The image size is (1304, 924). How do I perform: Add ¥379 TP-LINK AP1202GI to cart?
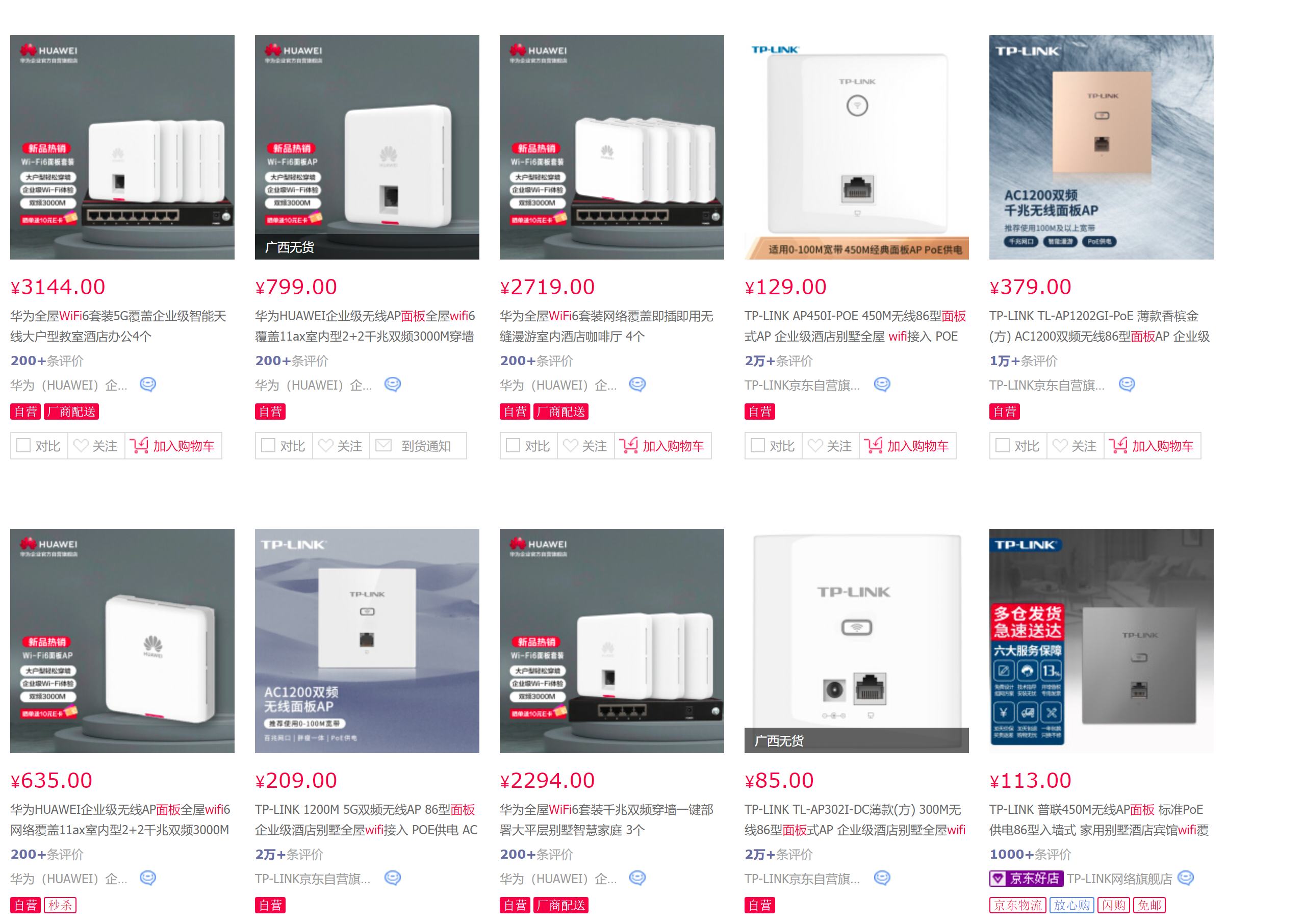click(1152, 446)
